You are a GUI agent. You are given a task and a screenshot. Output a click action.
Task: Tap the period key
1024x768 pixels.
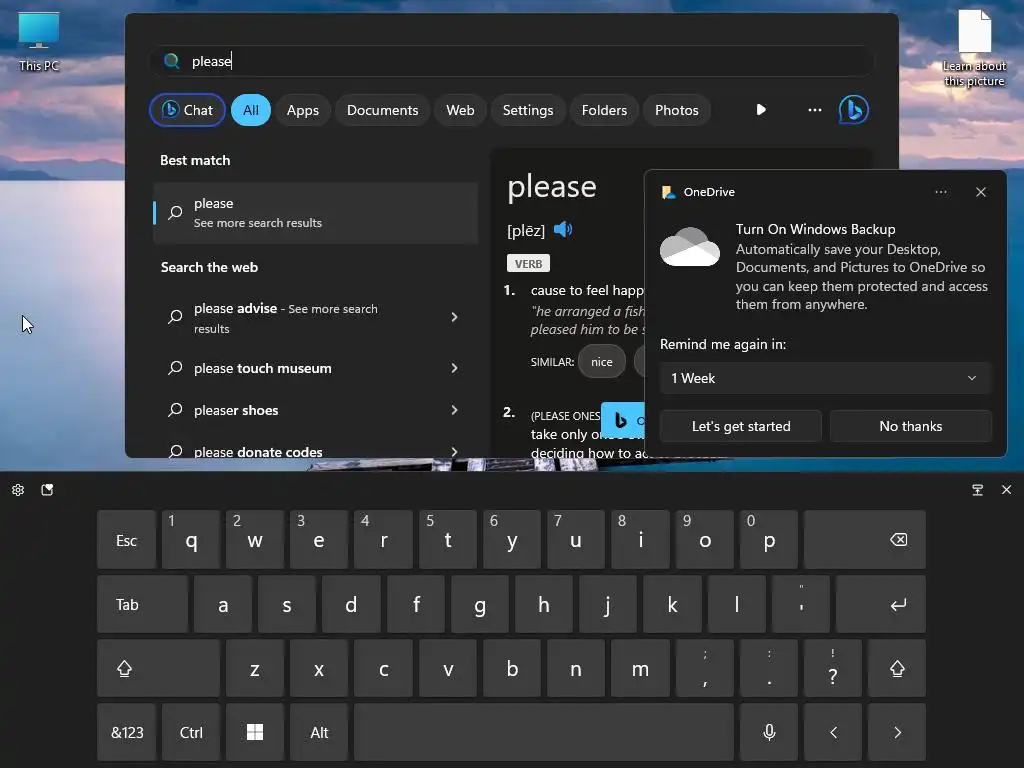coord(769,669)
